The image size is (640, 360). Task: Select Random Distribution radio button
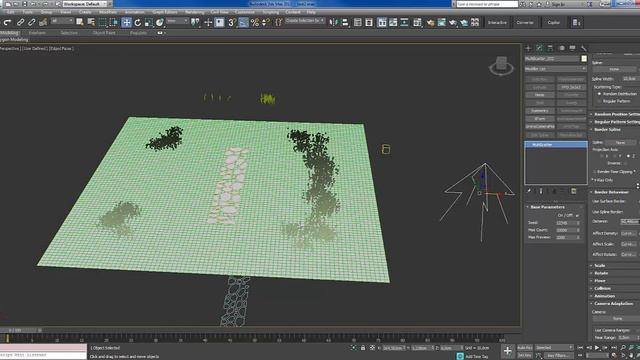599,94
